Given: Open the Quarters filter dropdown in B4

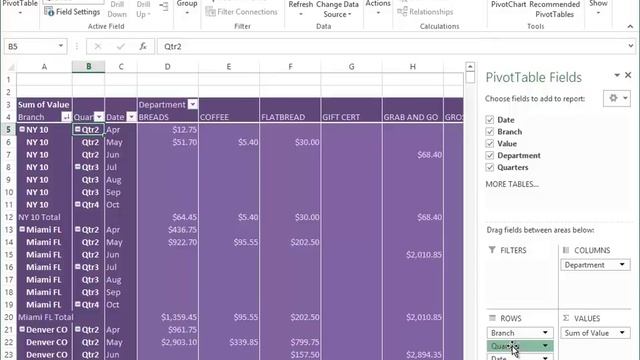Looking at the screenshot, I should click(99, 117).
